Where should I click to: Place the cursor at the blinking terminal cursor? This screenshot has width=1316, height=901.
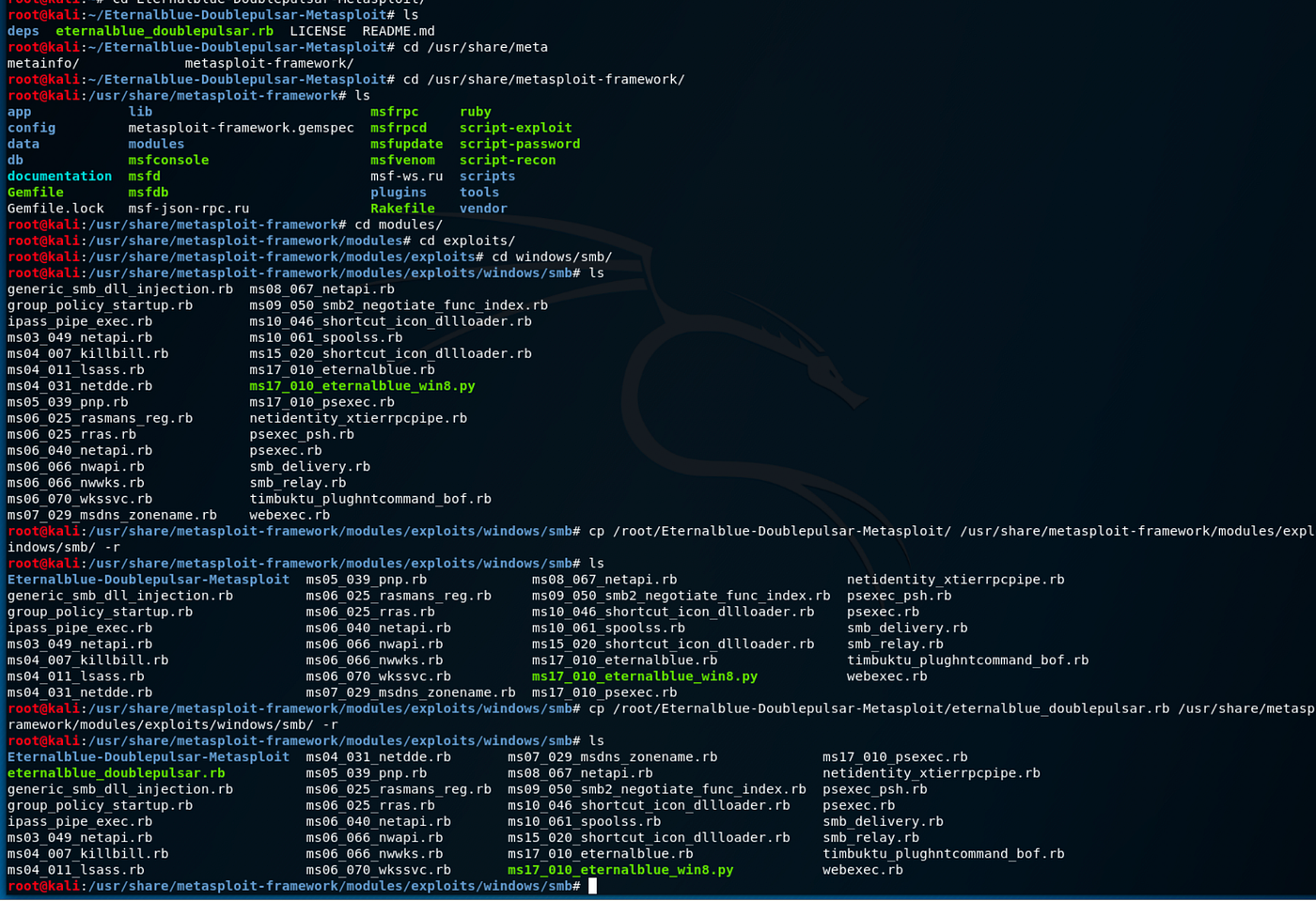tap(594, 885)
